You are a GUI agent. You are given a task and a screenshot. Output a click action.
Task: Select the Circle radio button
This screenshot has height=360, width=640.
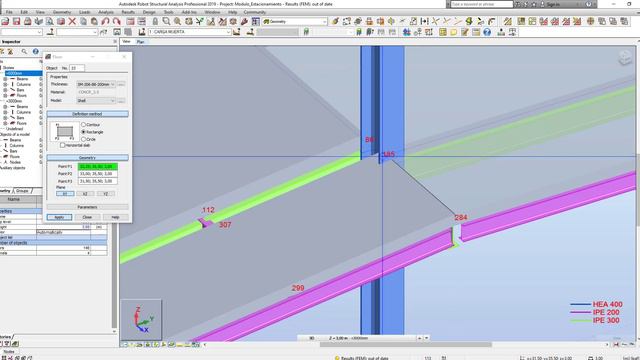[x=83, y=139]
